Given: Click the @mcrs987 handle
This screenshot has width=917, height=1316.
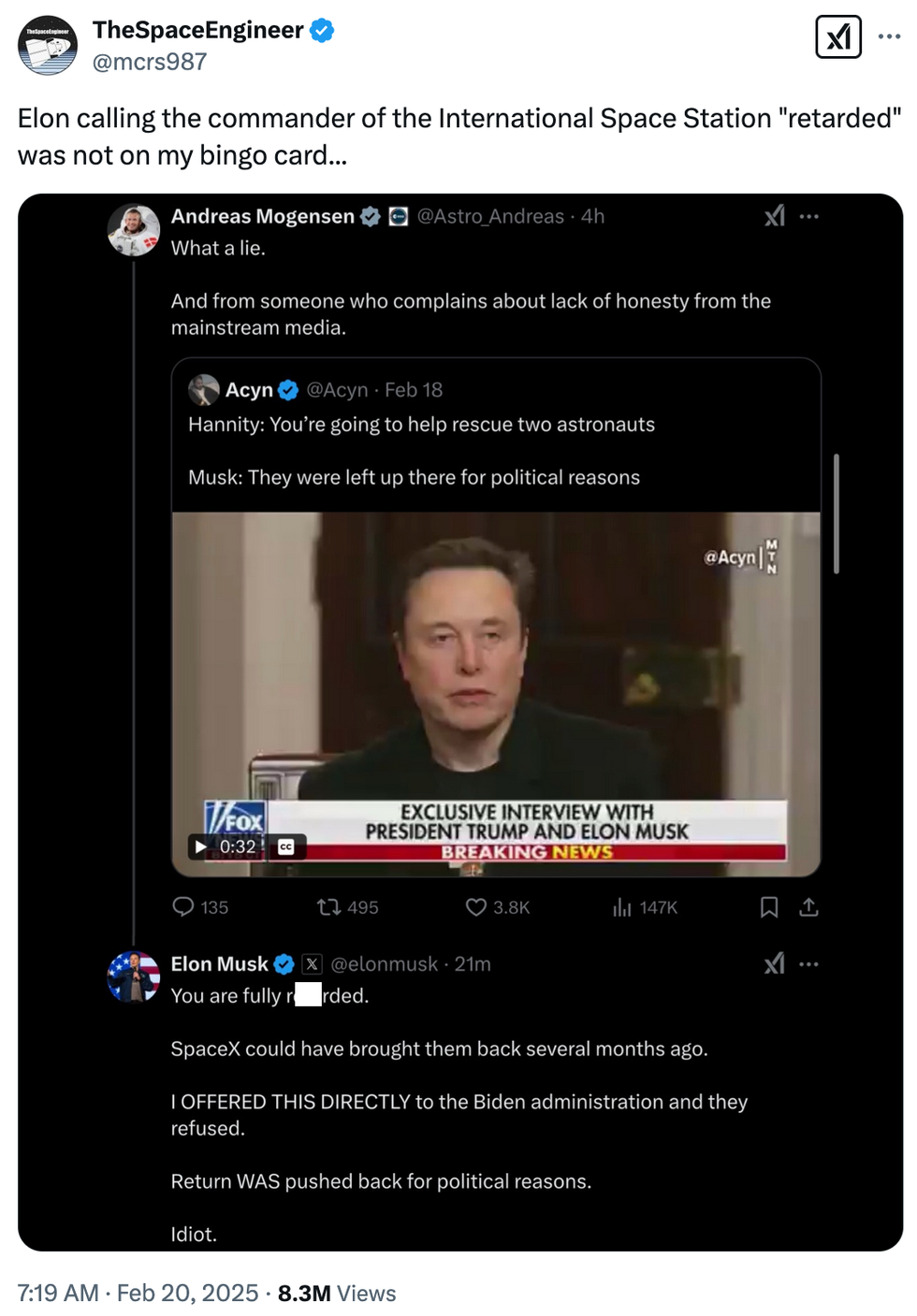Looking at the screenshot, I should [150, 62].
